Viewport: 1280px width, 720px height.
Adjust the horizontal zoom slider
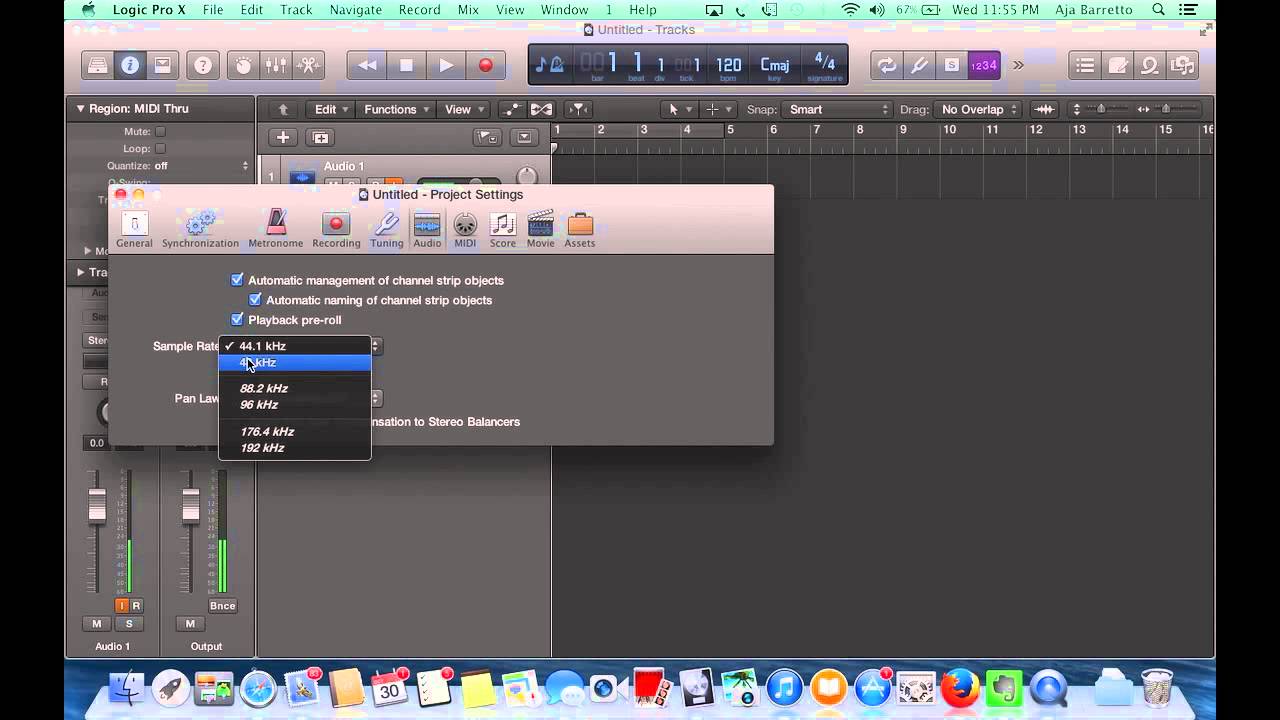coord(1167,109)
